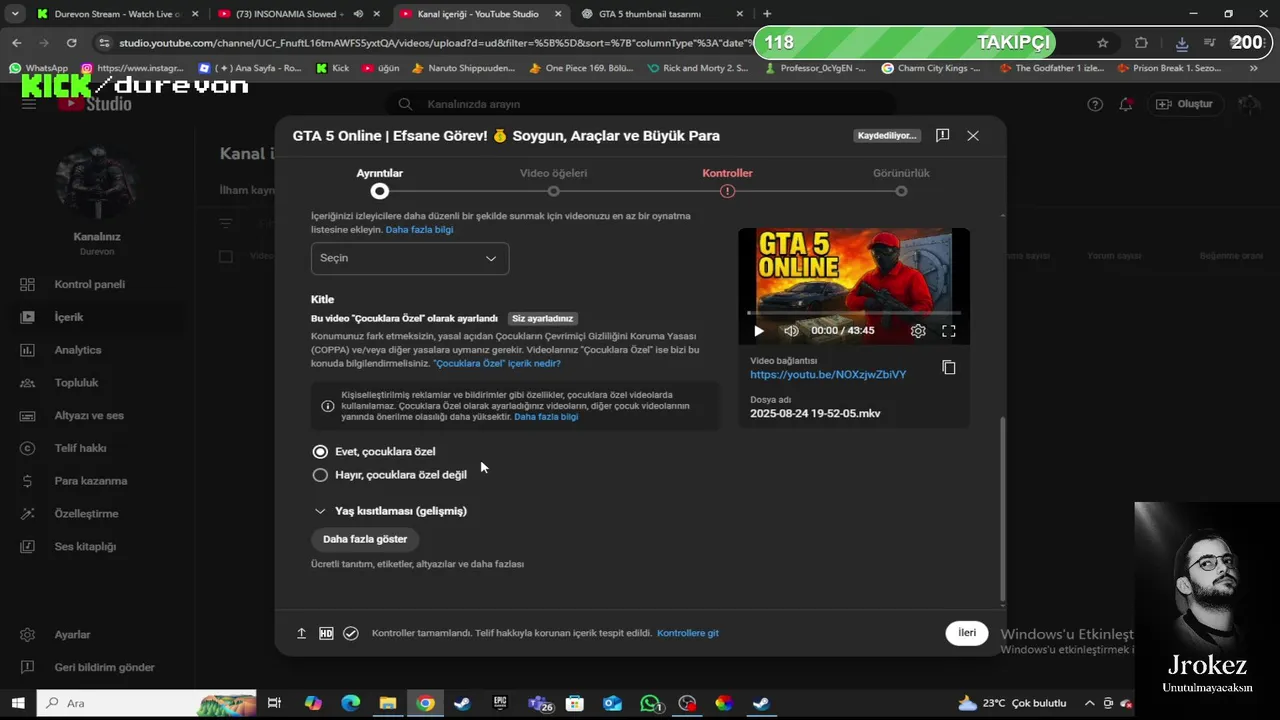Screen dimensions: 1280x720
Task: Go back in browser
Action: (17, 43)
